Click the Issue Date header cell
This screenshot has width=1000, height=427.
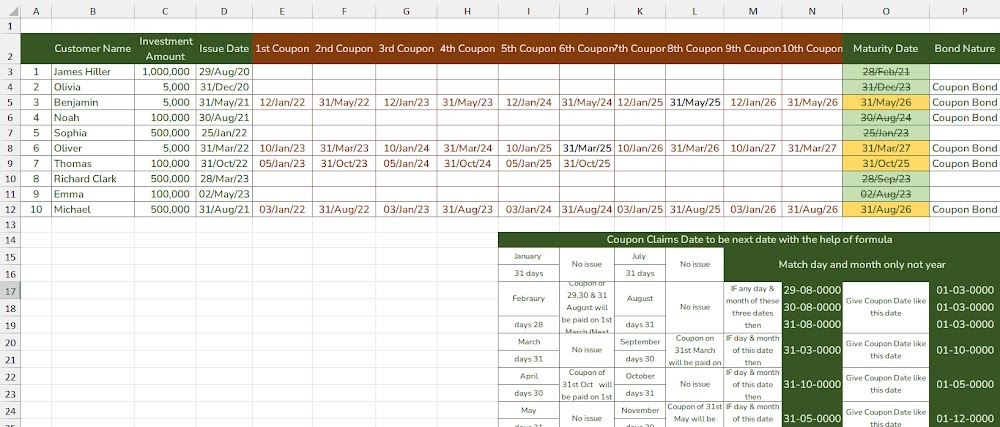224,48
